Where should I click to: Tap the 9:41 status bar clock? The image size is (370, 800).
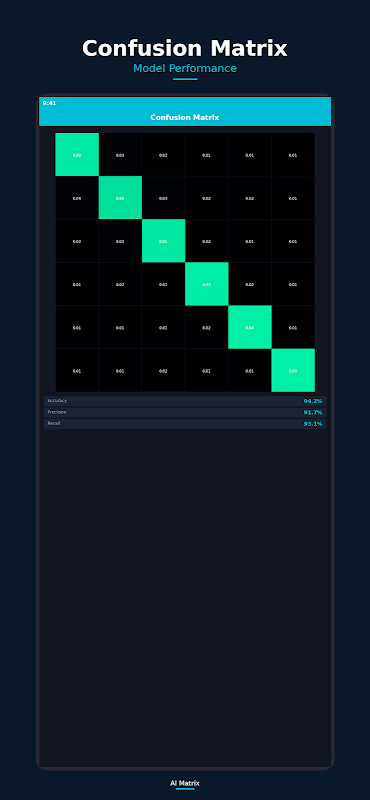50,103
